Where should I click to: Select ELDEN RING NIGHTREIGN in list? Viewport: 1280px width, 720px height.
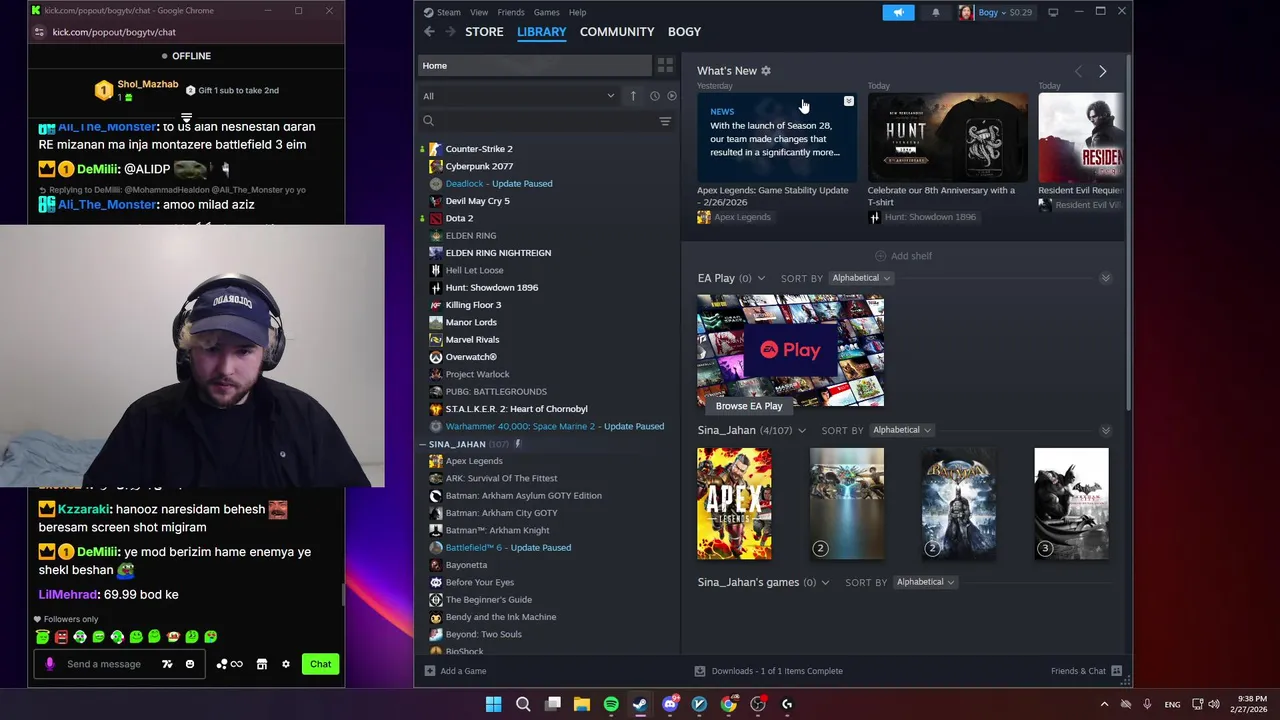click(x=498, y=253)
